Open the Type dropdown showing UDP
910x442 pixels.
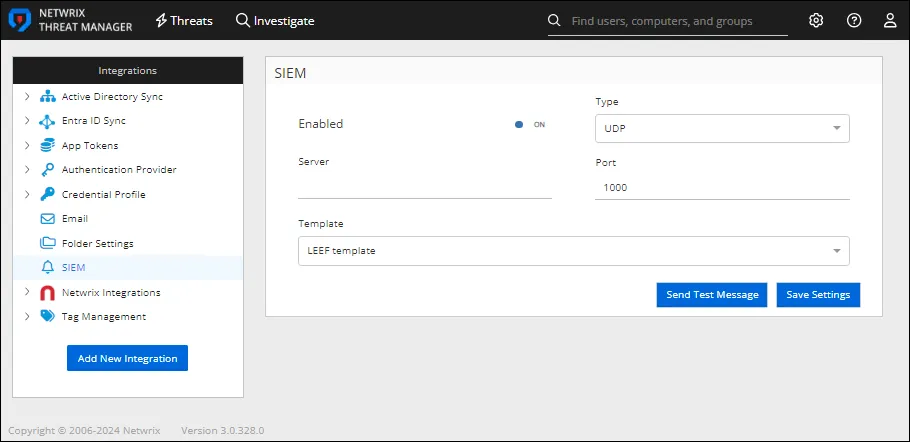(723, 128)
